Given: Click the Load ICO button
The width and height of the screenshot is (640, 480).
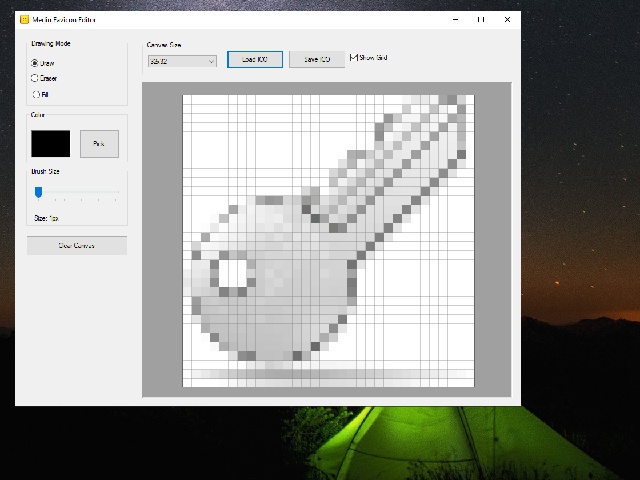Looking at the screenshot, I should [x=255, y=59].
